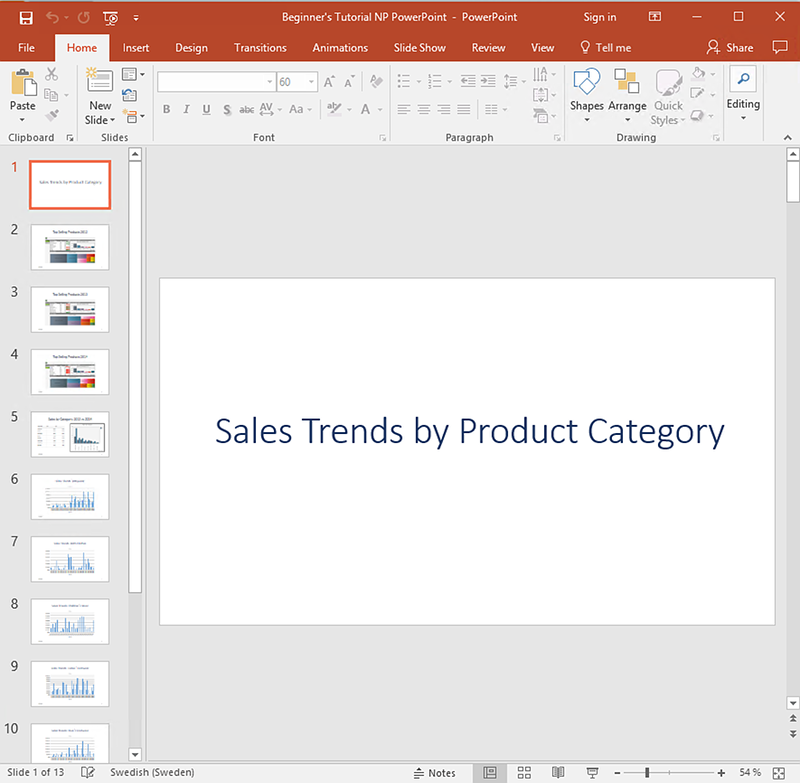Click Sign in link
The height and width of the screenshot is (783, 800).
click(x=600, y=17)
